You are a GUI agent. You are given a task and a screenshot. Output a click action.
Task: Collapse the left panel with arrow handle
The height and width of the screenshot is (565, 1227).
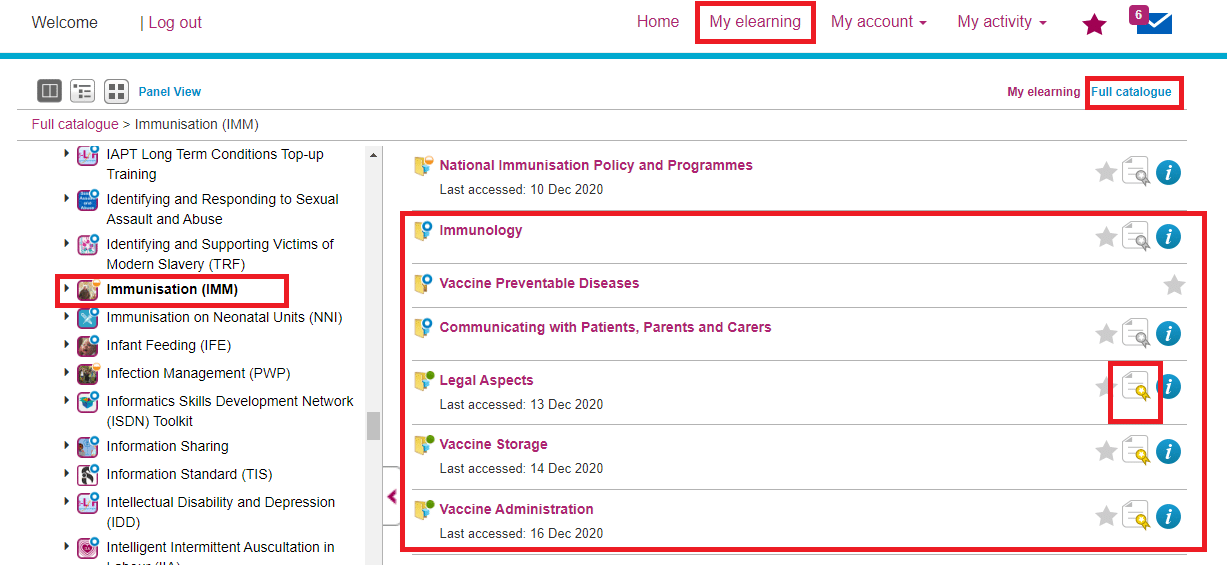click(x=392, y=496)
